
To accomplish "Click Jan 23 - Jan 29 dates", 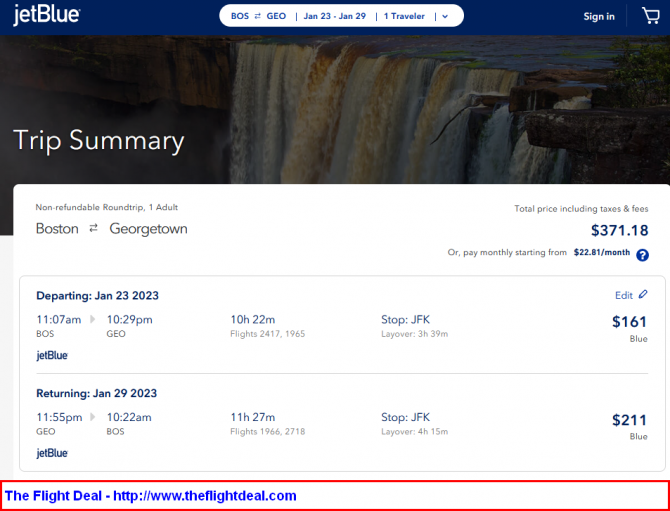I will pyautogui.click(x=335, y=16).
